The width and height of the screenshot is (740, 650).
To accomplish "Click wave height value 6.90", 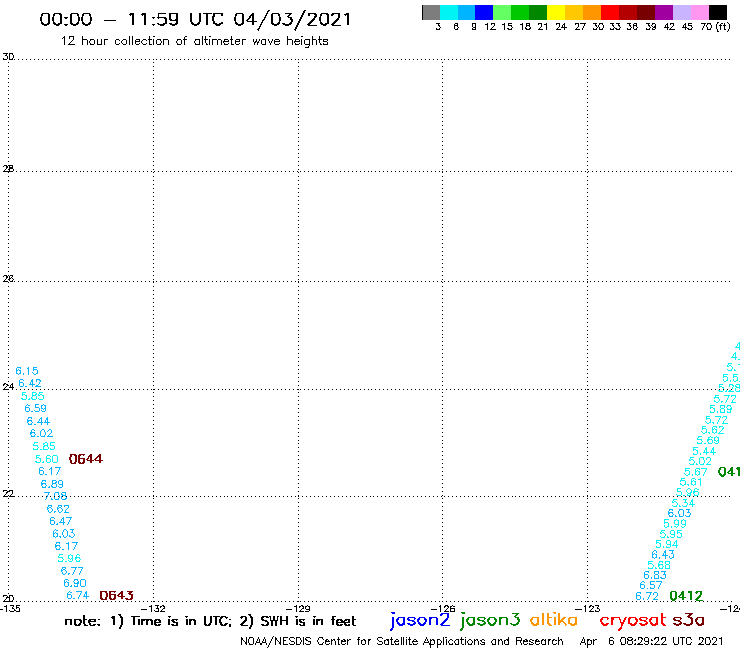I will click(75, 583).
